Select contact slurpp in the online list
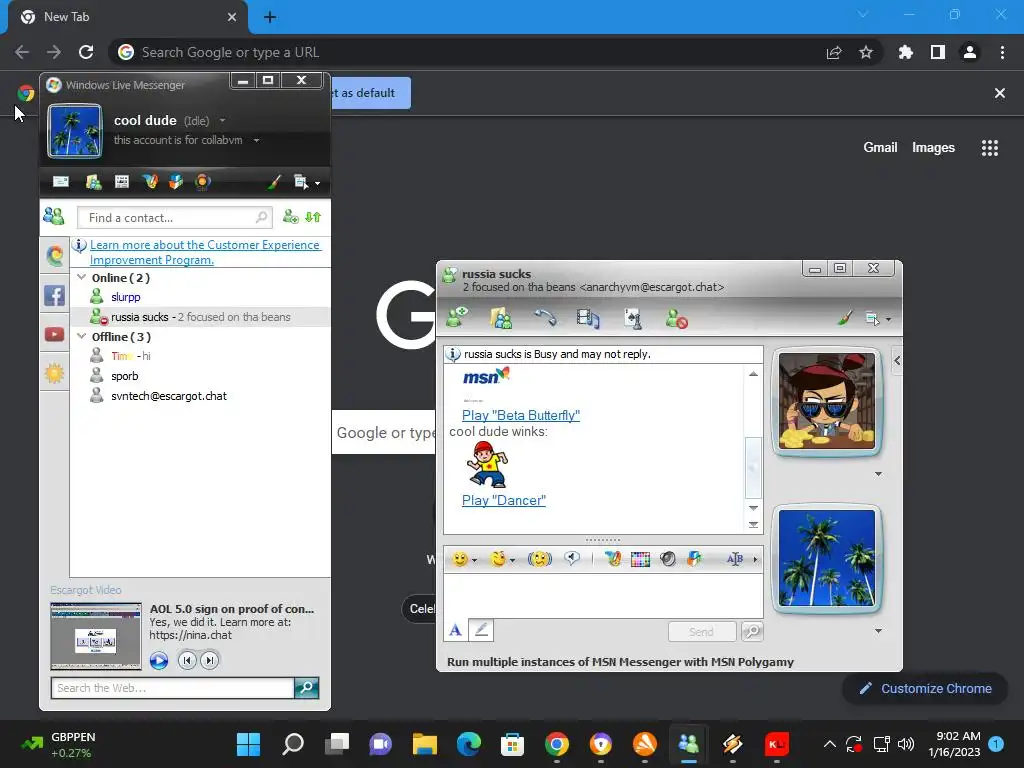This screenshot has height=768, width=1024. click(x=125, y=297)
